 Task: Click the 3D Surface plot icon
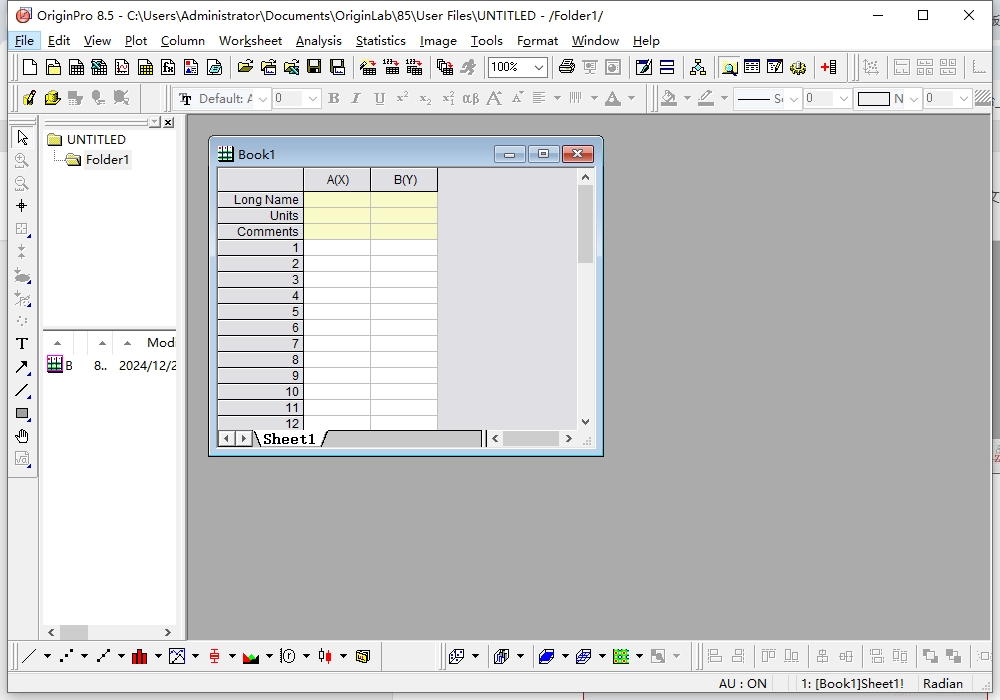click(x=546, y=656)
